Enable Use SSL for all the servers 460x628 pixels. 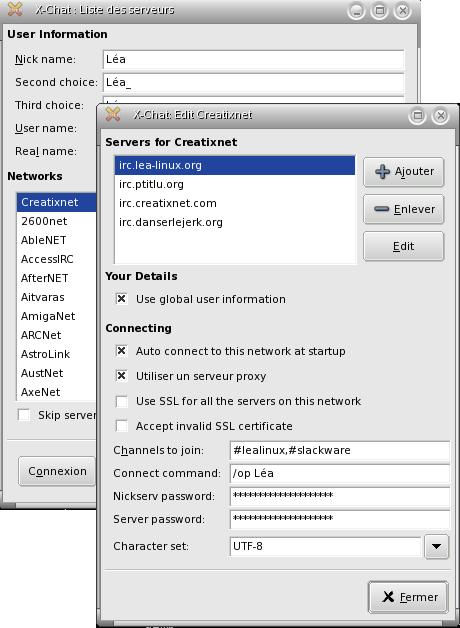coord(121,401)
